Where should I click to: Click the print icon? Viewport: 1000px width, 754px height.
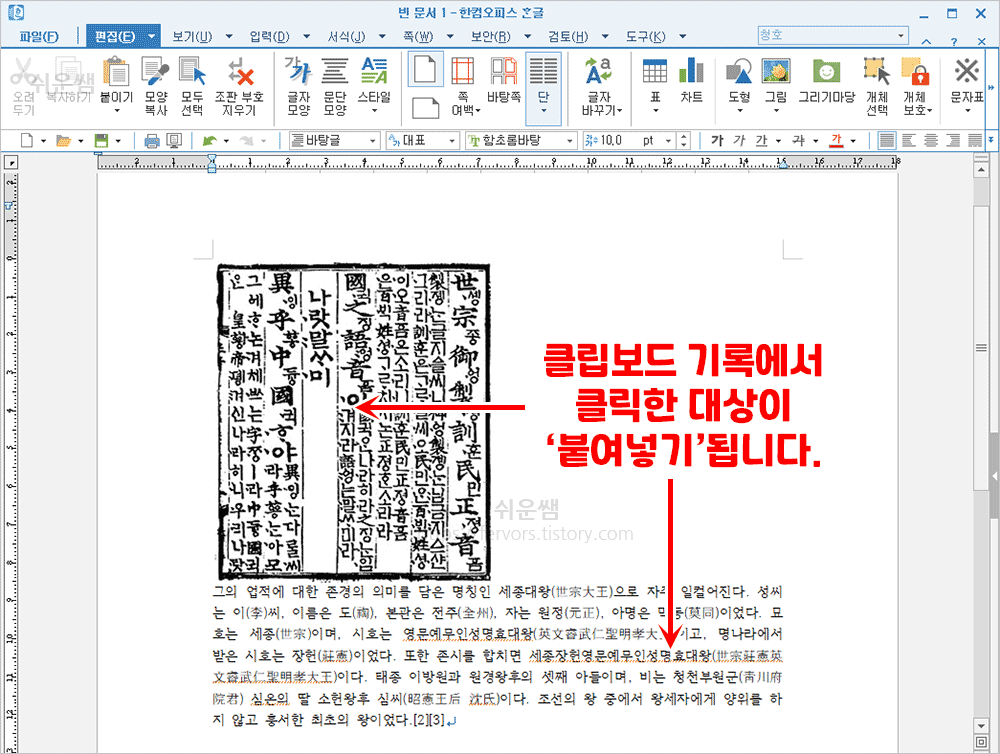[152, 140]
